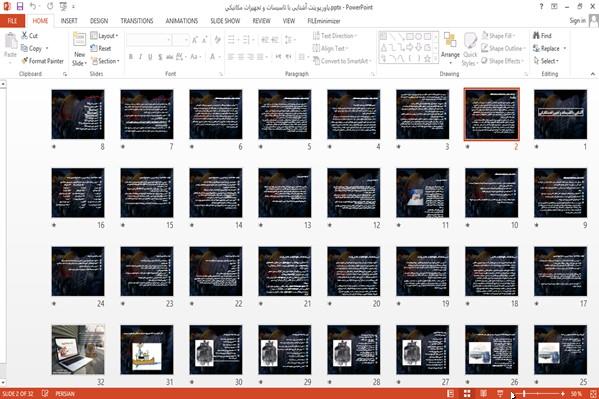Viewport: 599px width, 399px height.
Task: Open the Shape Fill dropdown
Action: tap(498, 36)
